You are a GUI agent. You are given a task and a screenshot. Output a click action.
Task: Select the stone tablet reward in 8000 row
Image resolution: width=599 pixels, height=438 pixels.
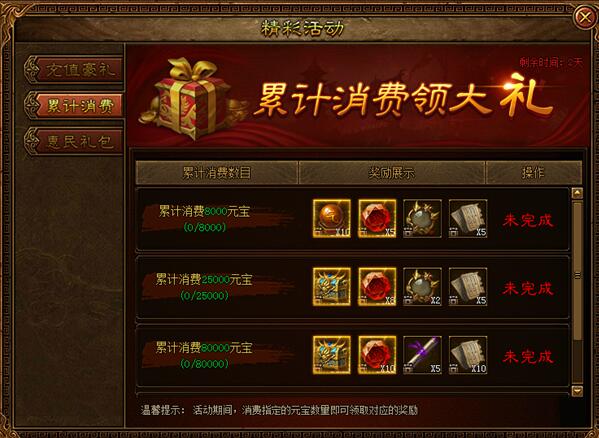tap(468, 218)
